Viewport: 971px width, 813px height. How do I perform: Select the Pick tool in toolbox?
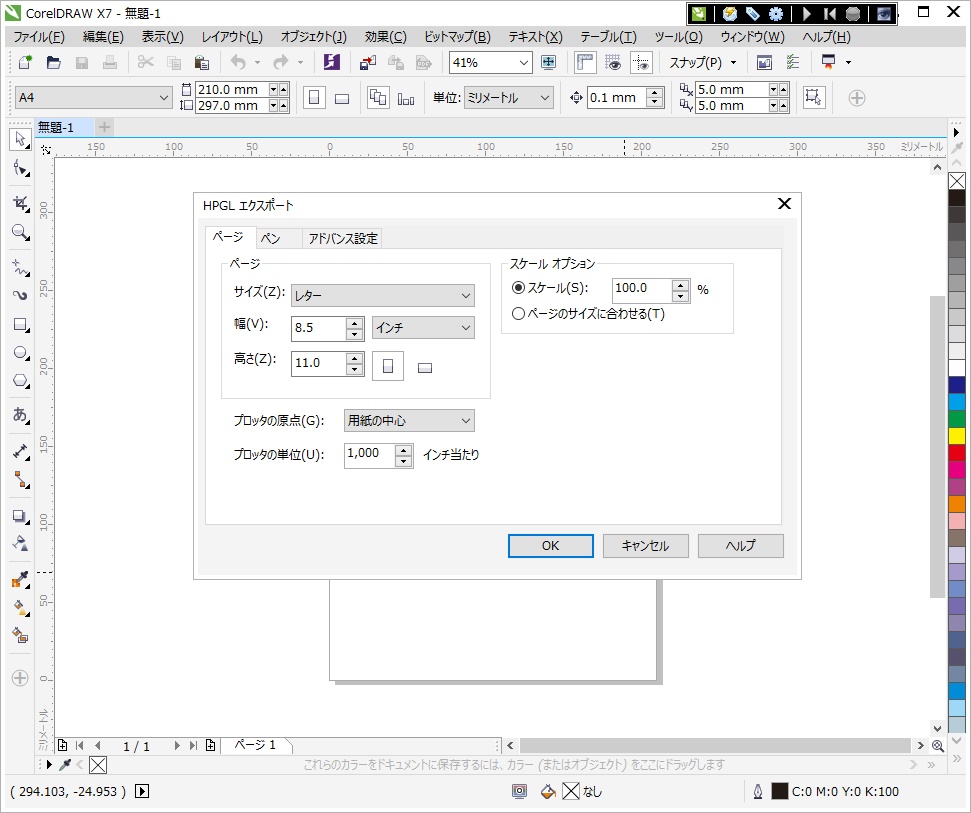point(20,139)
